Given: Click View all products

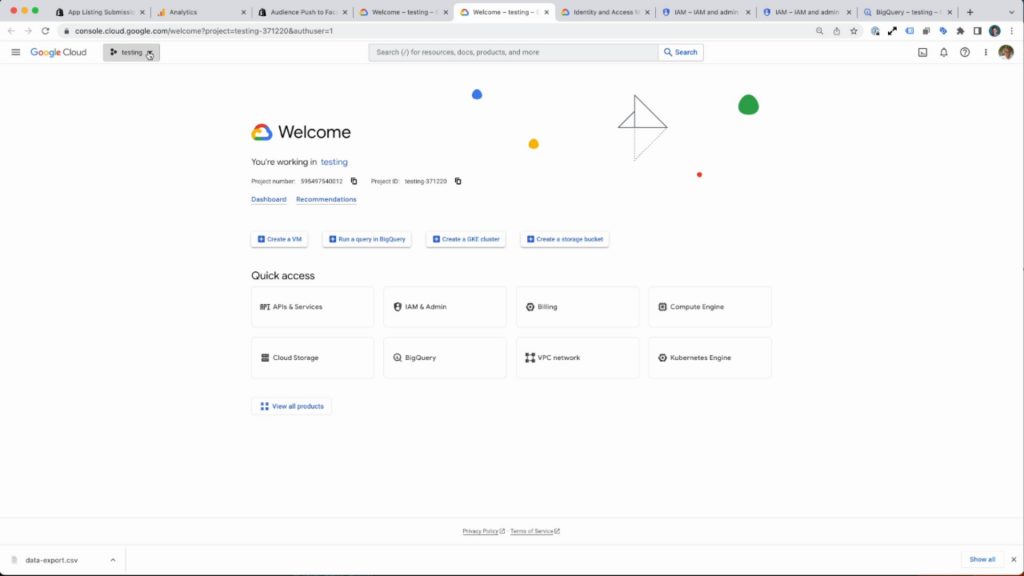Looking at the screenshot, I should 291,406.
